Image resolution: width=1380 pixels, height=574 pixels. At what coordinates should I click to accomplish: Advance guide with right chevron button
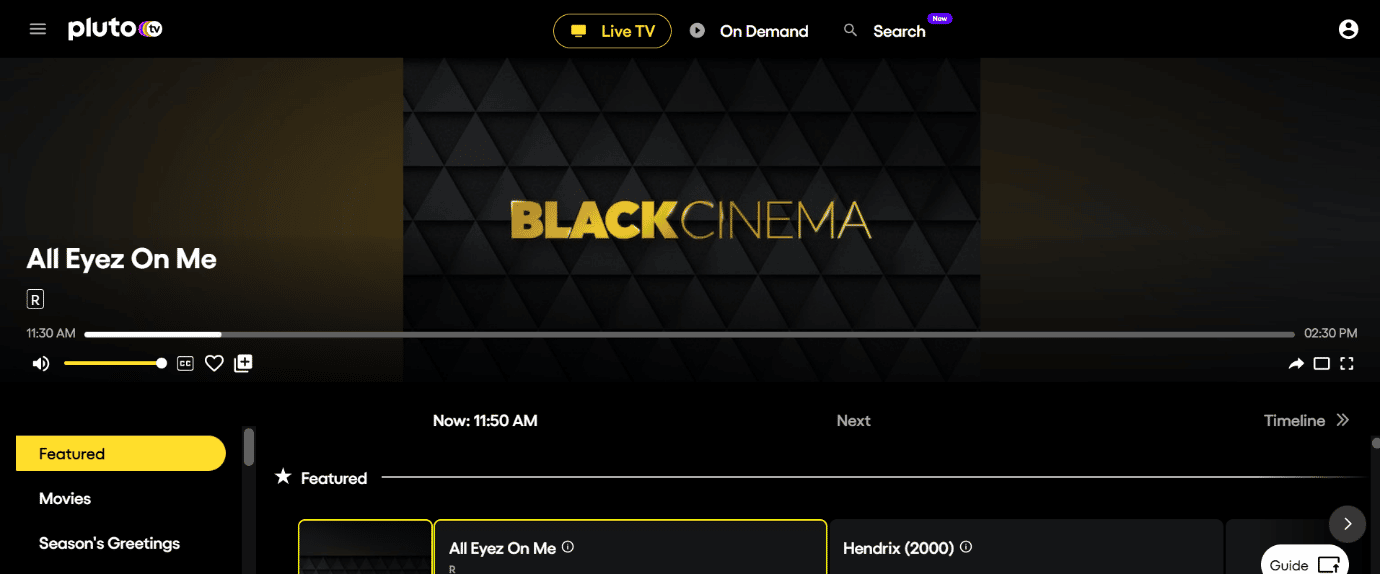tap(1347, 524)
